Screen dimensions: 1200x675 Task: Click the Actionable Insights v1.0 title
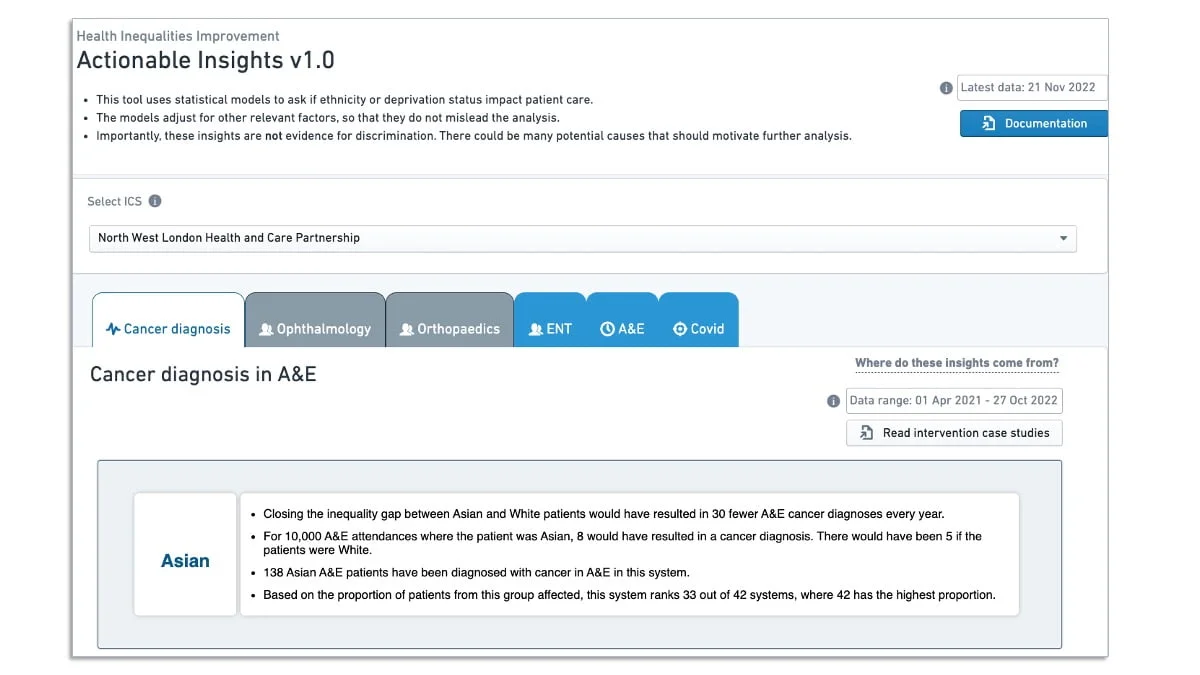coord(206,60)
